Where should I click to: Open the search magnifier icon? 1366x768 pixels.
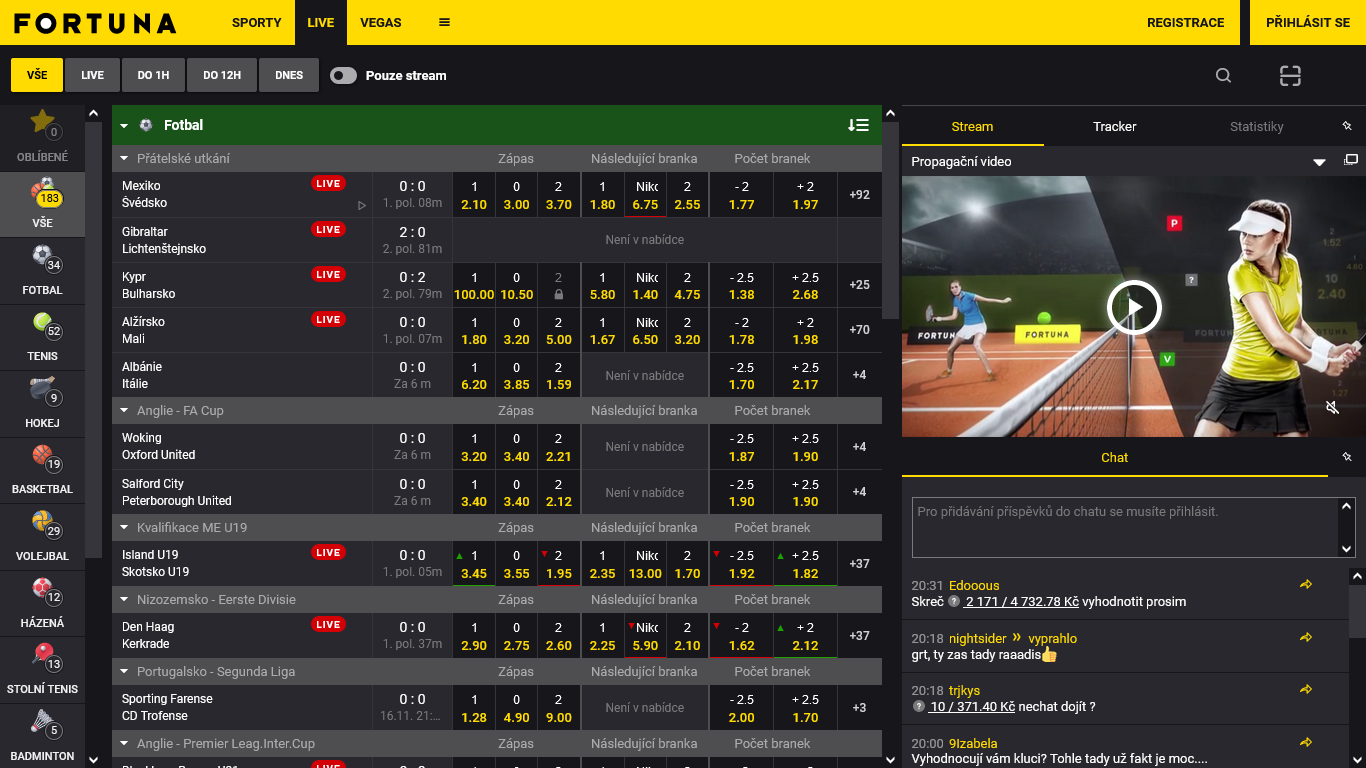pos(1223,76)
